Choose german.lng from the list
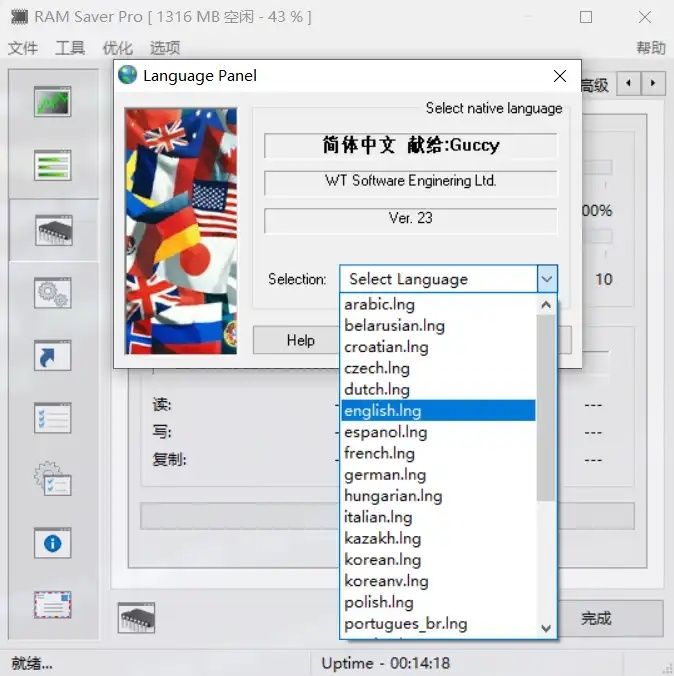 439,475
